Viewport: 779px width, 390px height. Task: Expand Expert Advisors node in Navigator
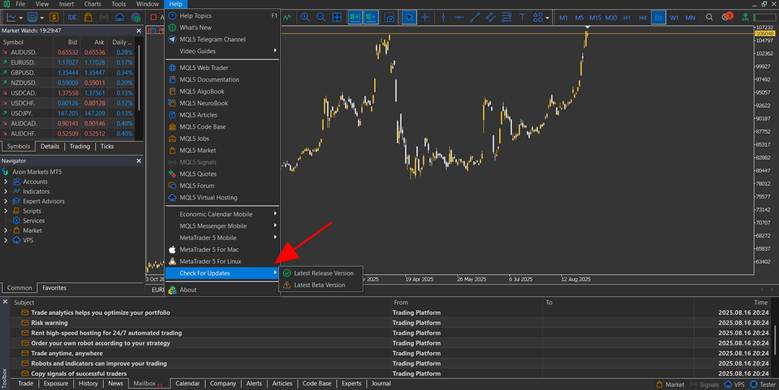tap(5, 201)
